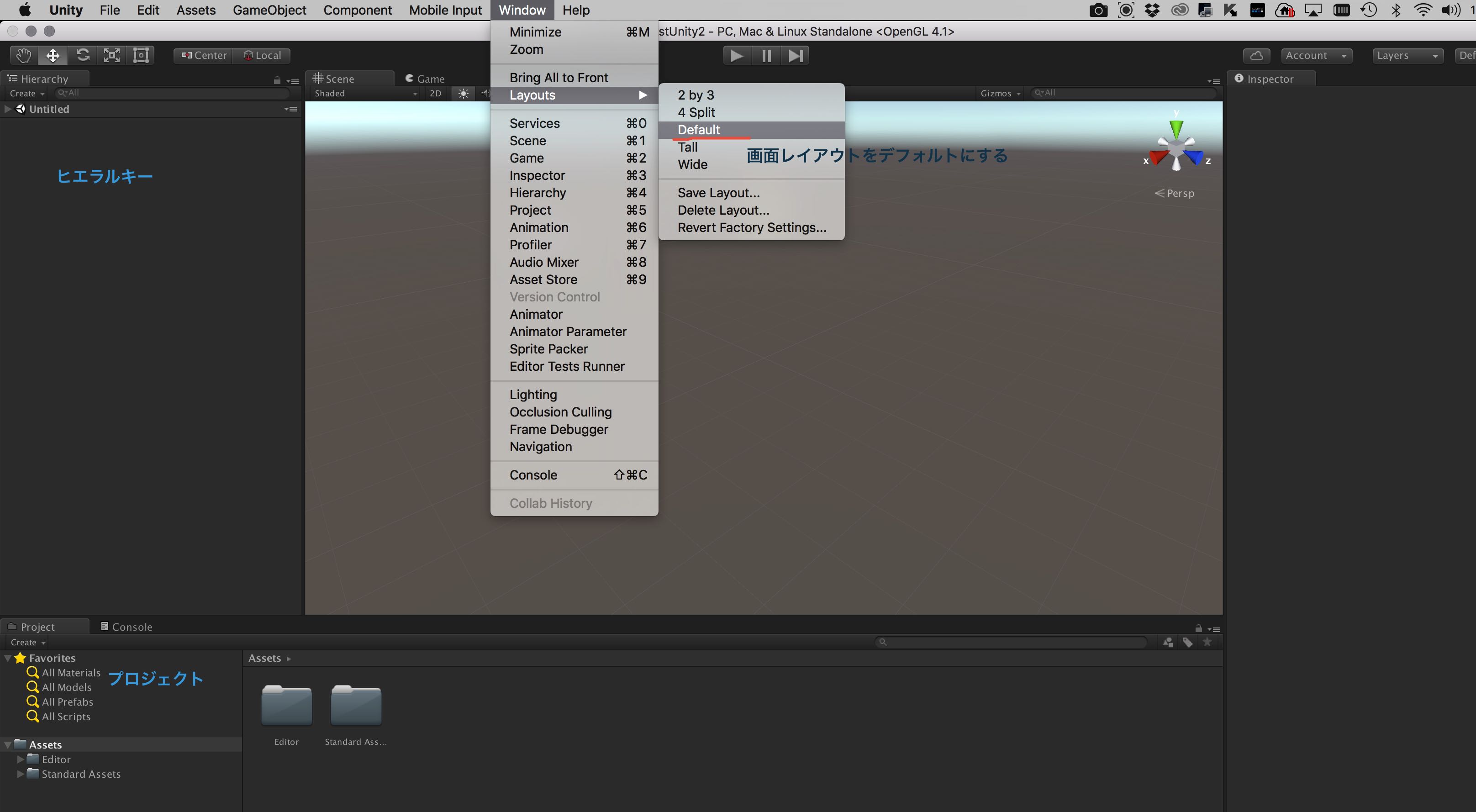Screen dimensions: 1476x812
Task: Click the Hierarchy search field
Action: pos(173,93)
